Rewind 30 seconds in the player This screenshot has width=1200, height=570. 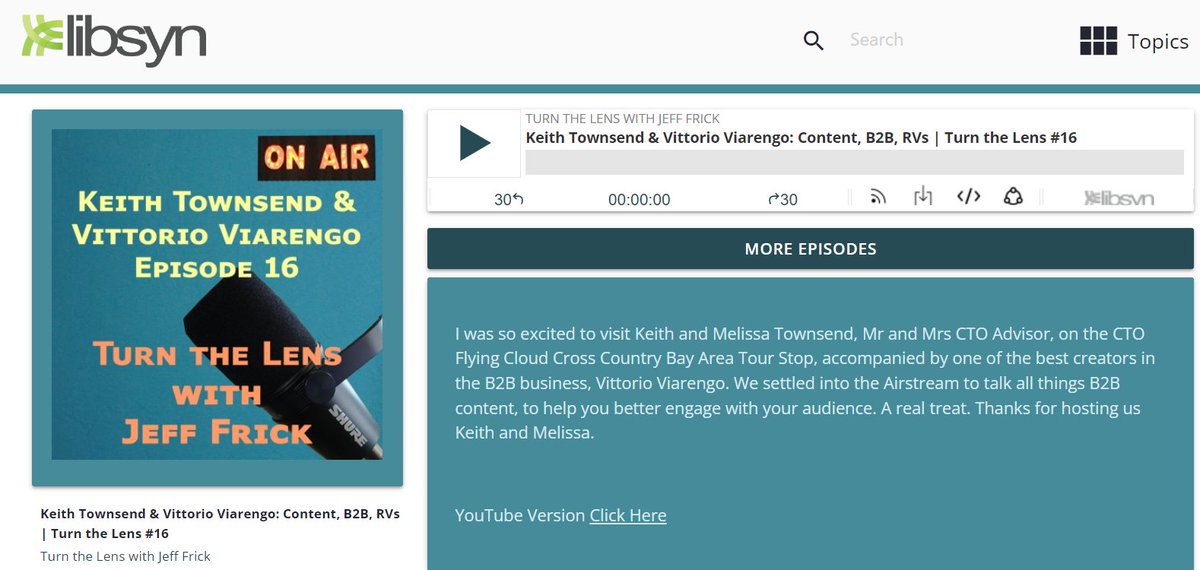pos(509,199)
